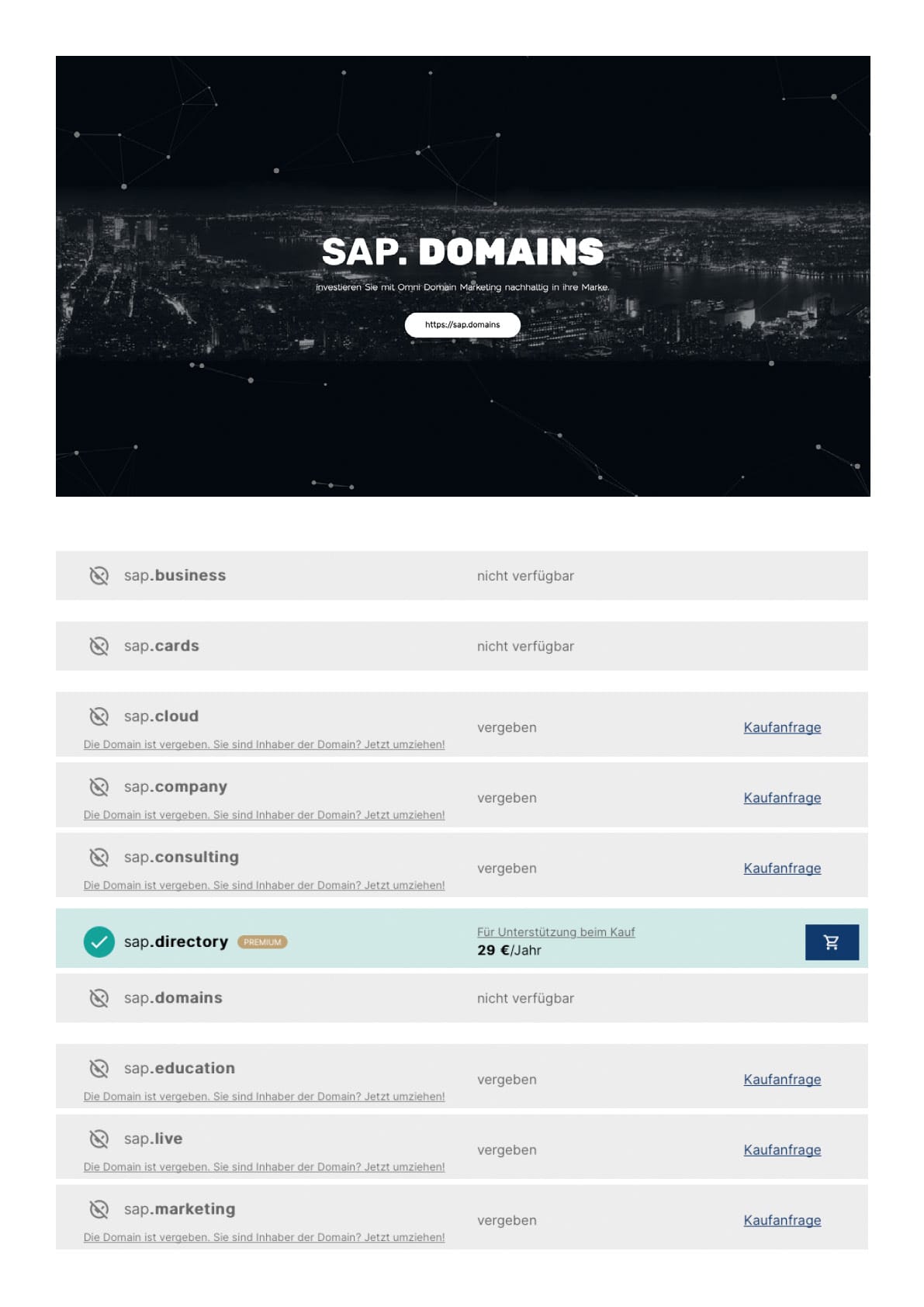The height and width of the screenshot is (1307, 924).
Task: Click Kaufanfrage link for sap.live
Action: coord(782,1150)
